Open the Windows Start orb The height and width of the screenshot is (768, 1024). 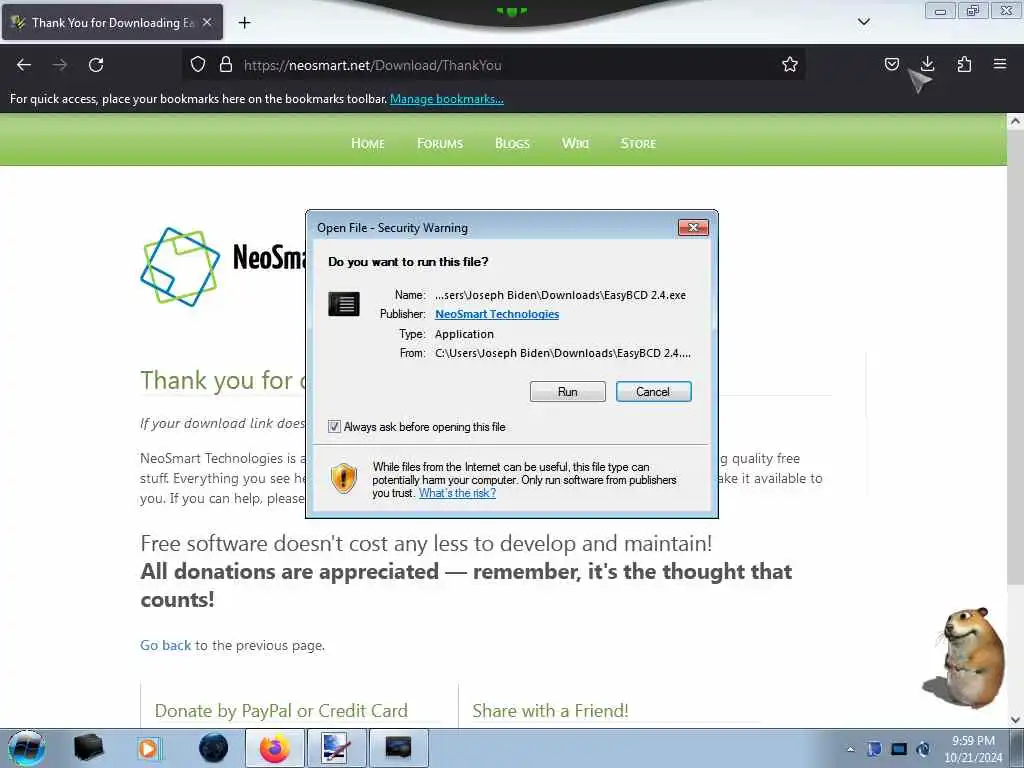[x=27, y=748]
